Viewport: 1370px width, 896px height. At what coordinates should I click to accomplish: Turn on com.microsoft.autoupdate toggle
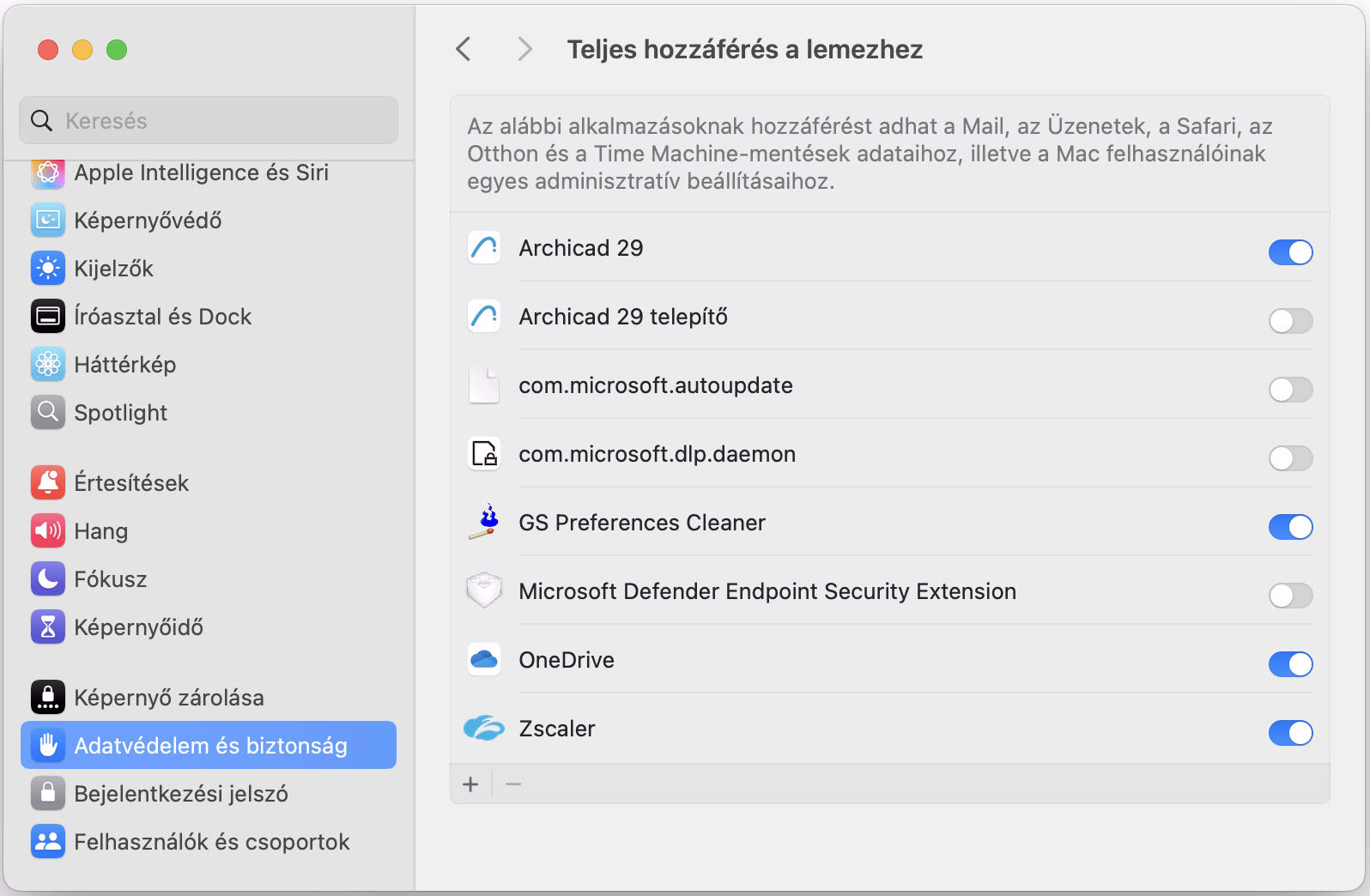(x=1291, y=390)
